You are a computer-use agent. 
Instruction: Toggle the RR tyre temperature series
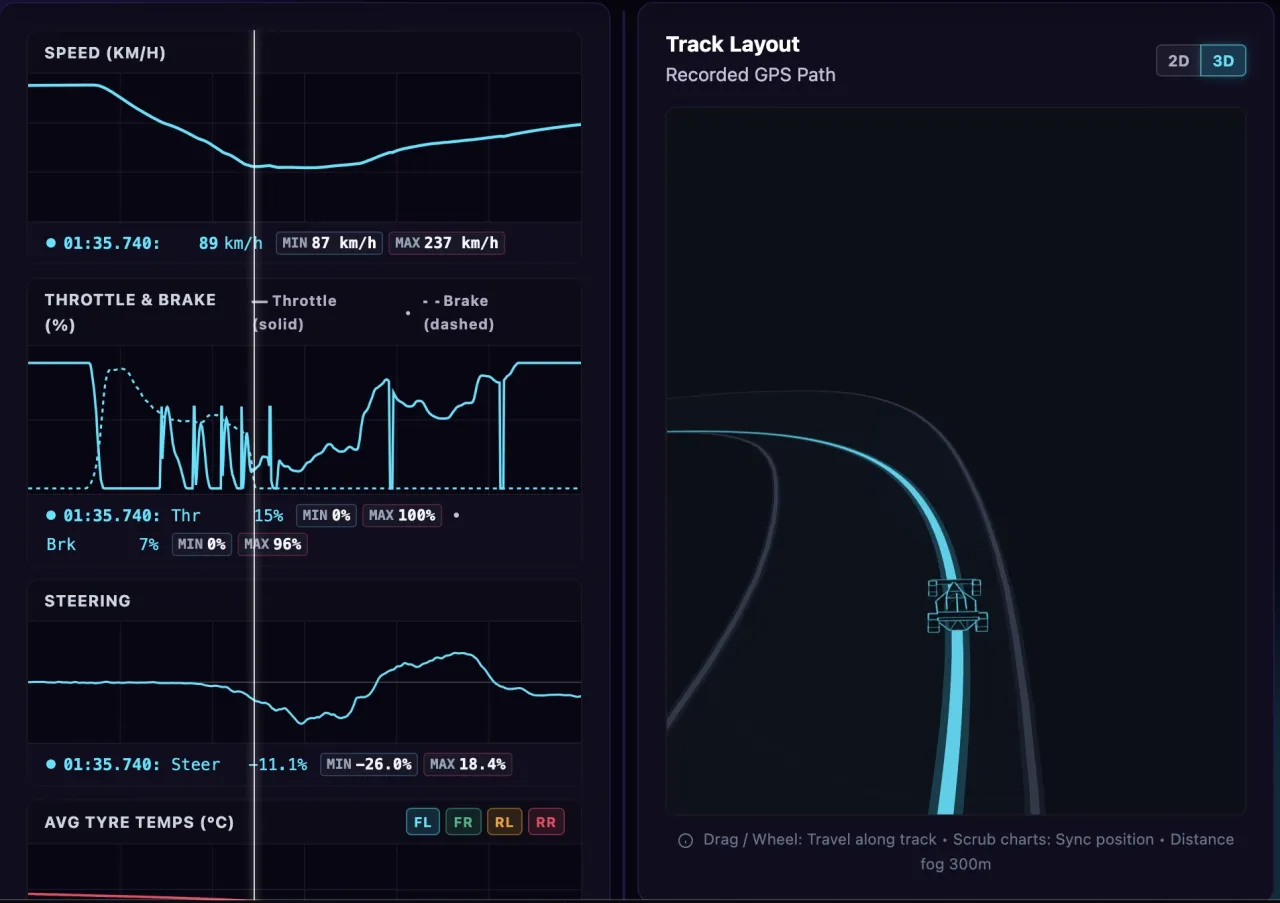[x=546, y=822]
